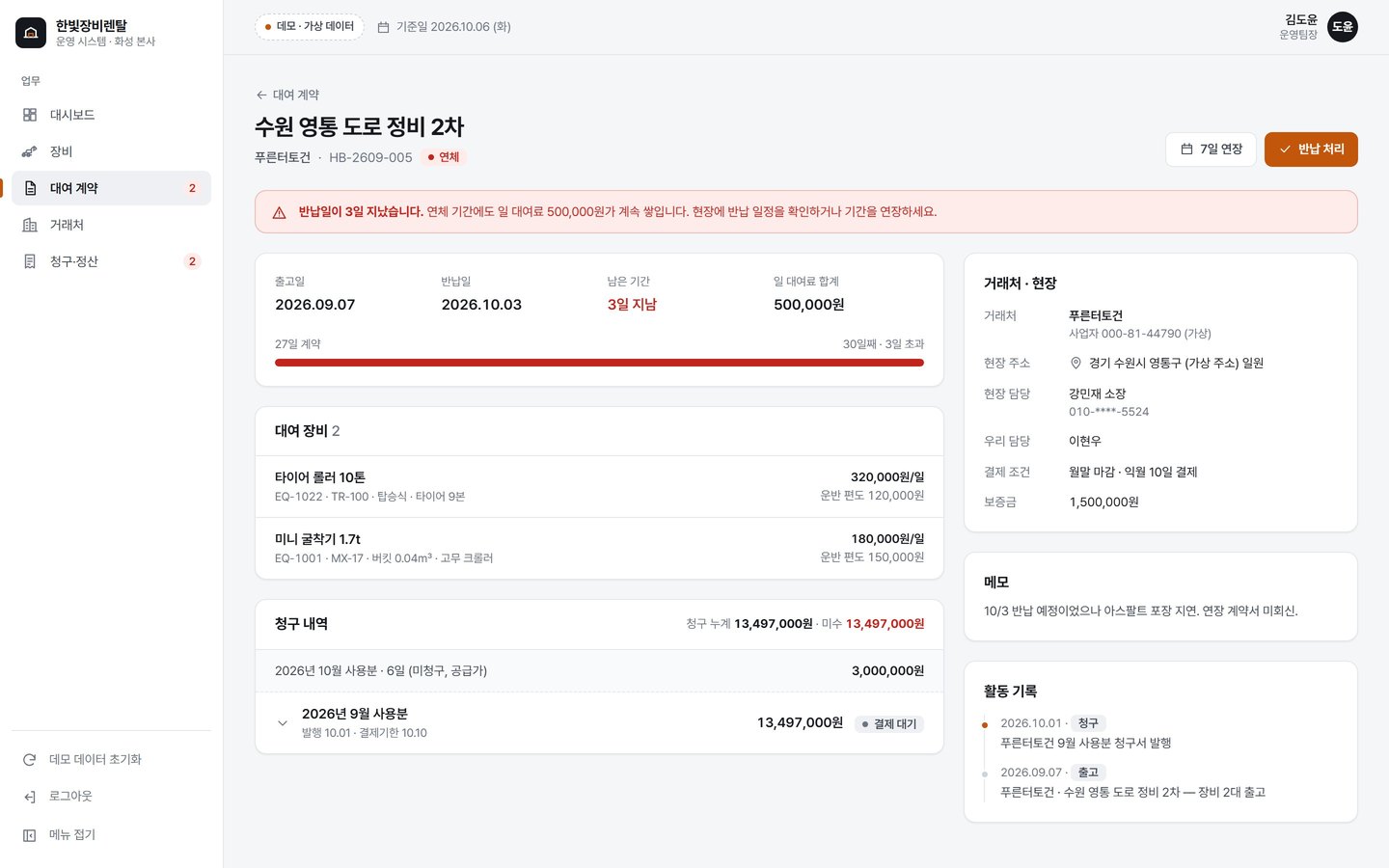
Task: Click the calendar icon beside 기준일
Action: click(383, 27)
